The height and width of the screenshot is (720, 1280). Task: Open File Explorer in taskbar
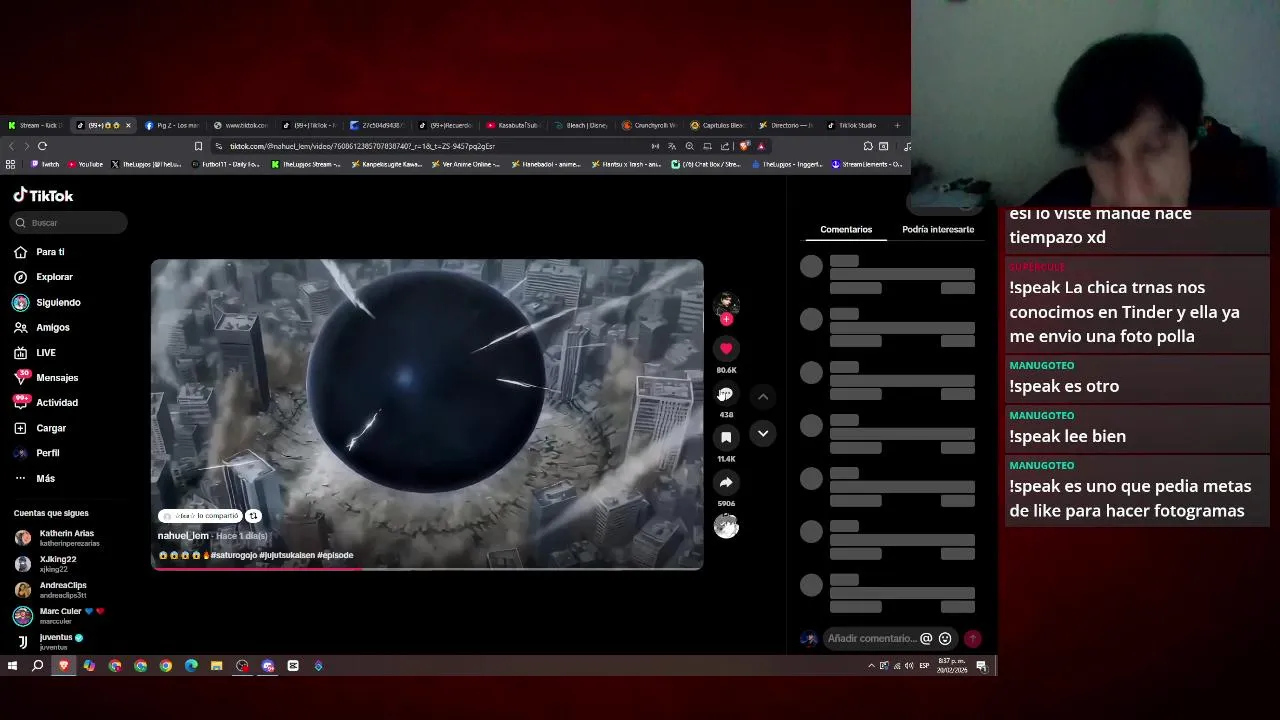click(216, 666)
